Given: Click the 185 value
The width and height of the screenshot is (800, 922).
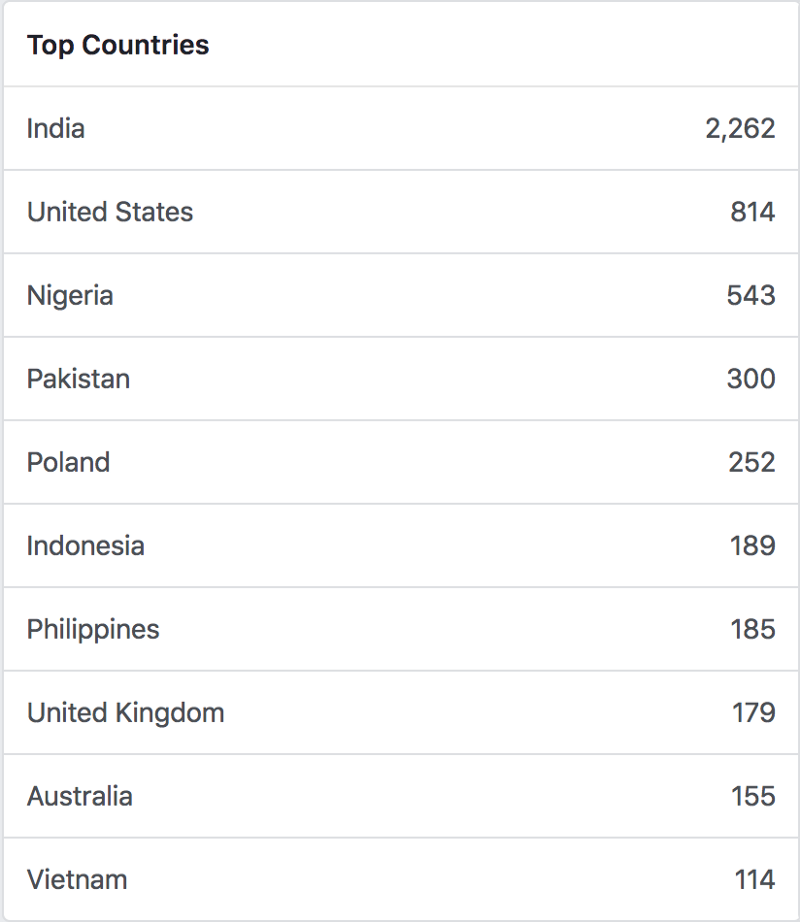Looking at the screenshot, I should pos(752,630).
